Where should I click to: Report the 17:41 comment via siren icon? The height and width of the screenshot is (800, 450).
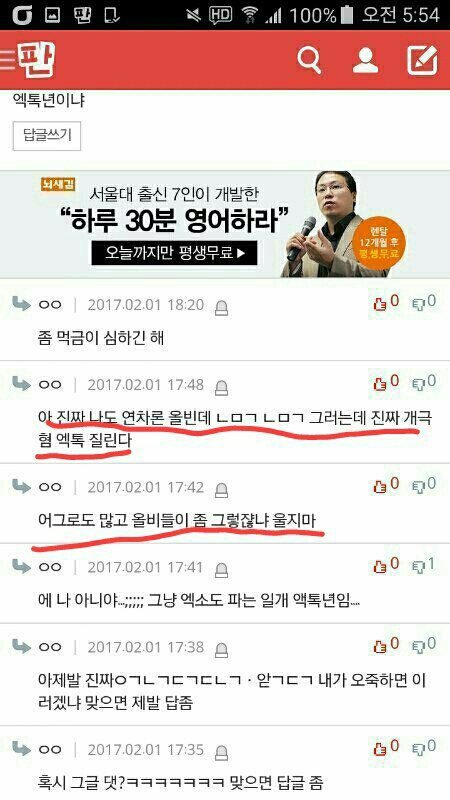(221, 569)
